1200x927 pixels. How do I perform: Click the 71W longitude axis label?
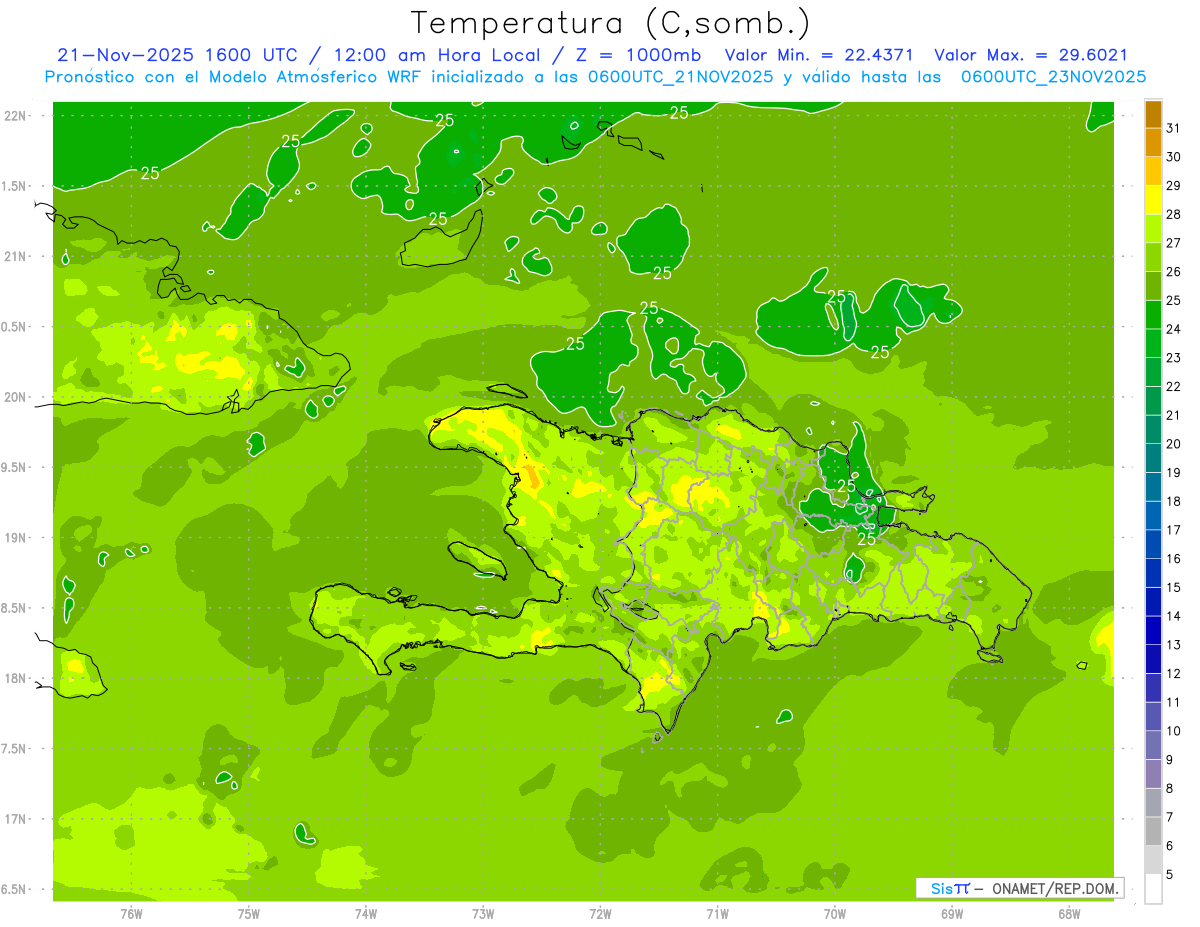(x=717, y=914)
